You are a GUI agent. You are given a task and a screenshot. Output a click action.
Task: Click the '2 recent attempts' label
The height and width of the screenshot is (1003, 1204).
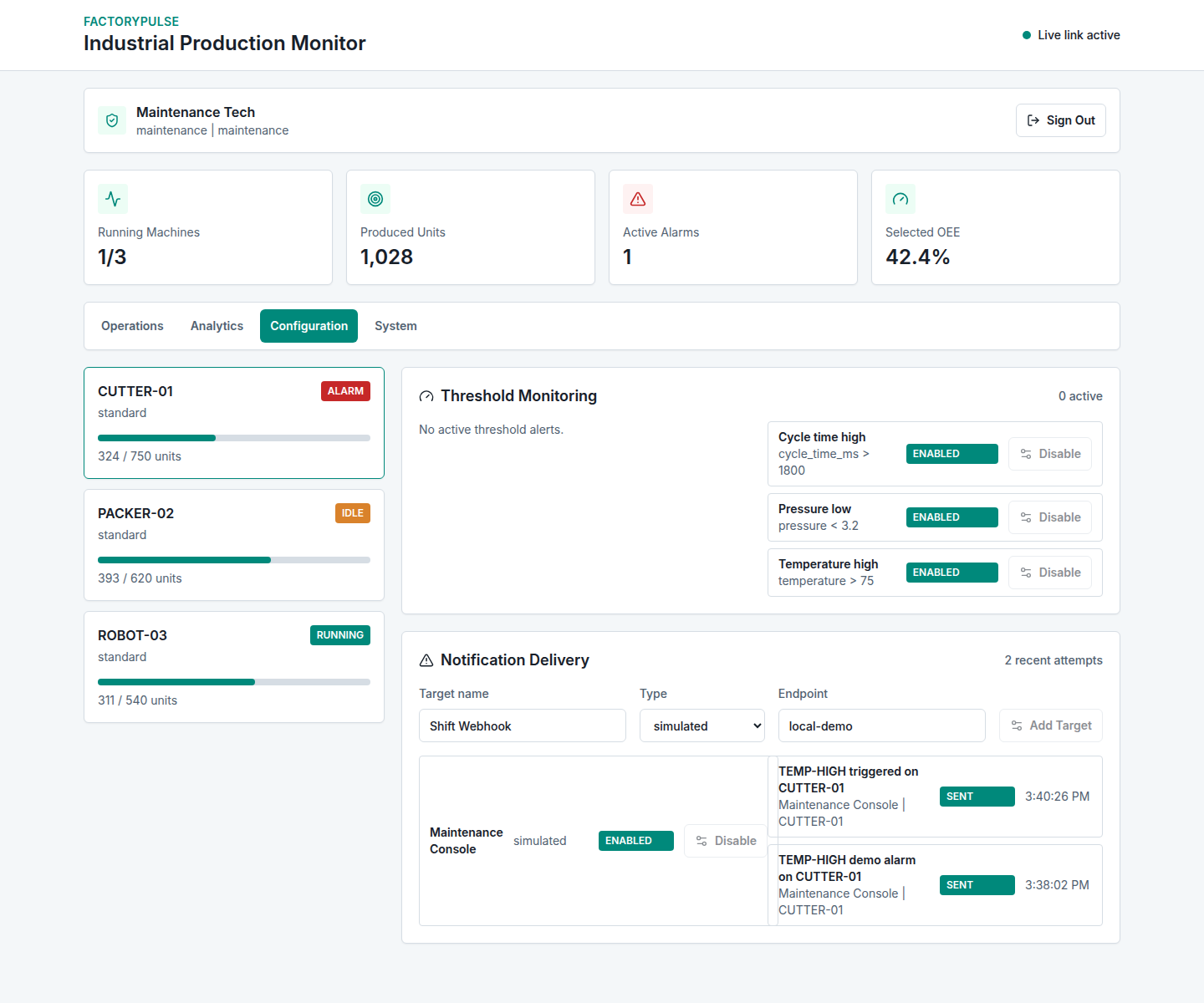[1053, 660]
